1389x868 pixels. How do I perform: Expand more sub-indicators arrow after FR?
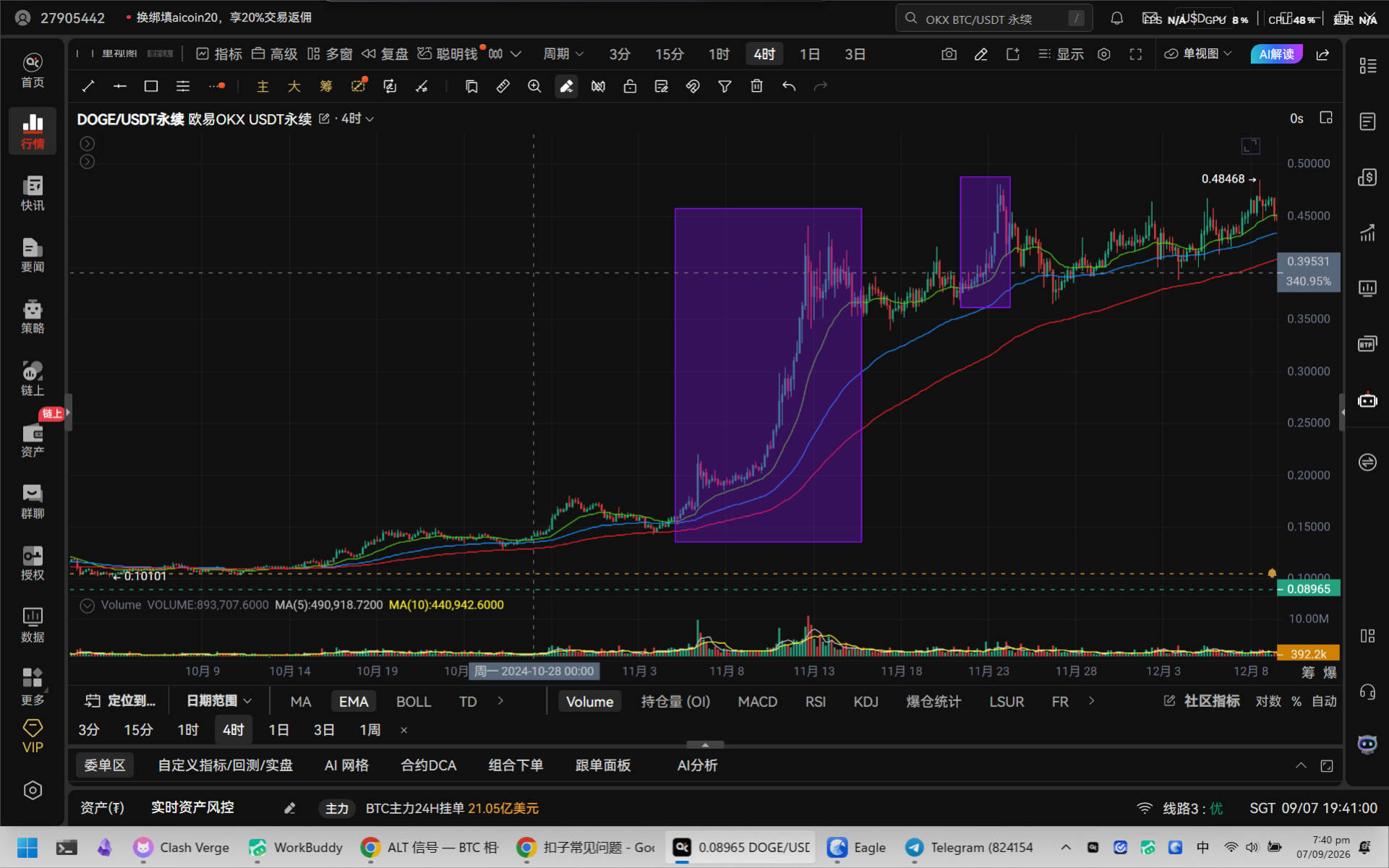(1091, 701)
